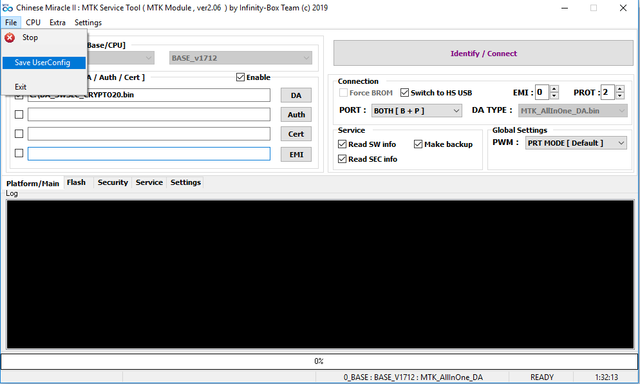This screenshot has width=640, height=384.
Task: Open the Settings menu in menu bar
Action: click(x=88, y=22)
